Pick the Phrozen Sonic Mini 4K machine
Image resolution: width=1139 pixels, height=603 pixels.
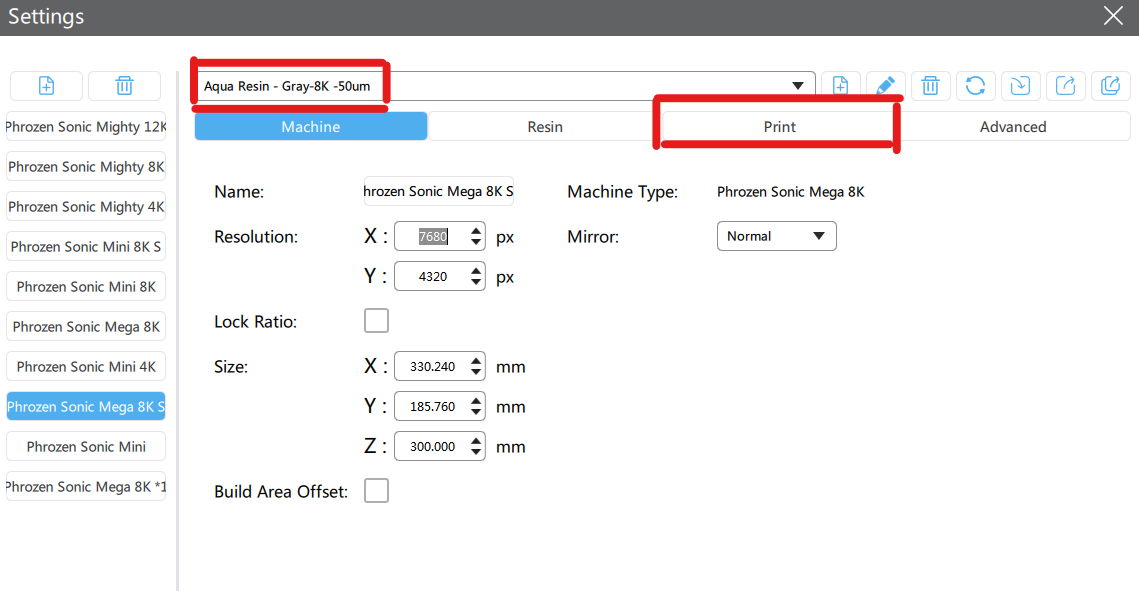pyautogui.click(x=86, y=366)
